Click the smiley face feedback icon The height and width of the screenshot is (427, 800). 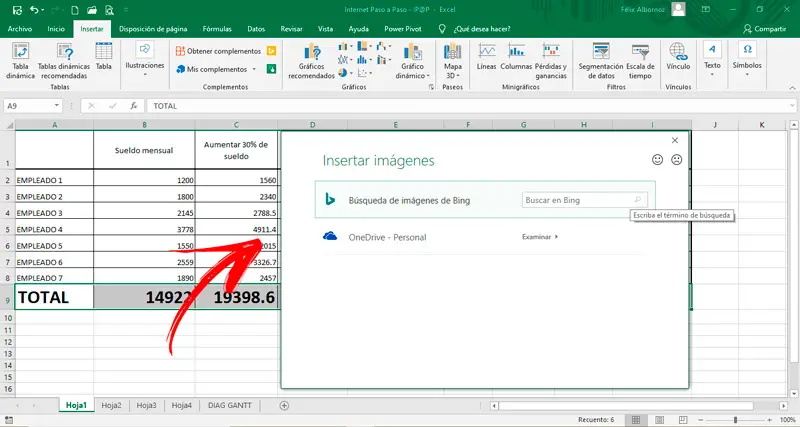pos(657,159)
